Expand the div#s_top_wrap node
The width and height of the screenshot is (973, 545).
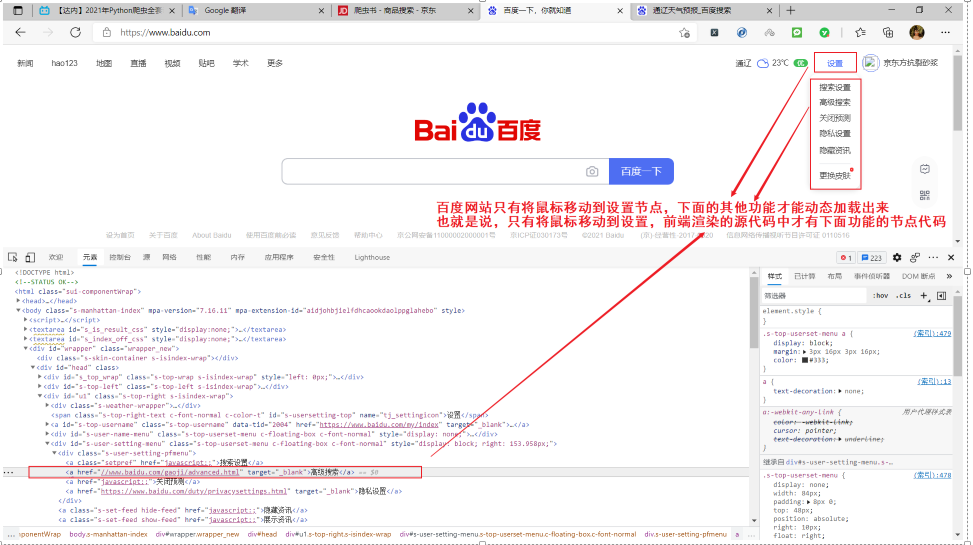click(x=40, y=377)
